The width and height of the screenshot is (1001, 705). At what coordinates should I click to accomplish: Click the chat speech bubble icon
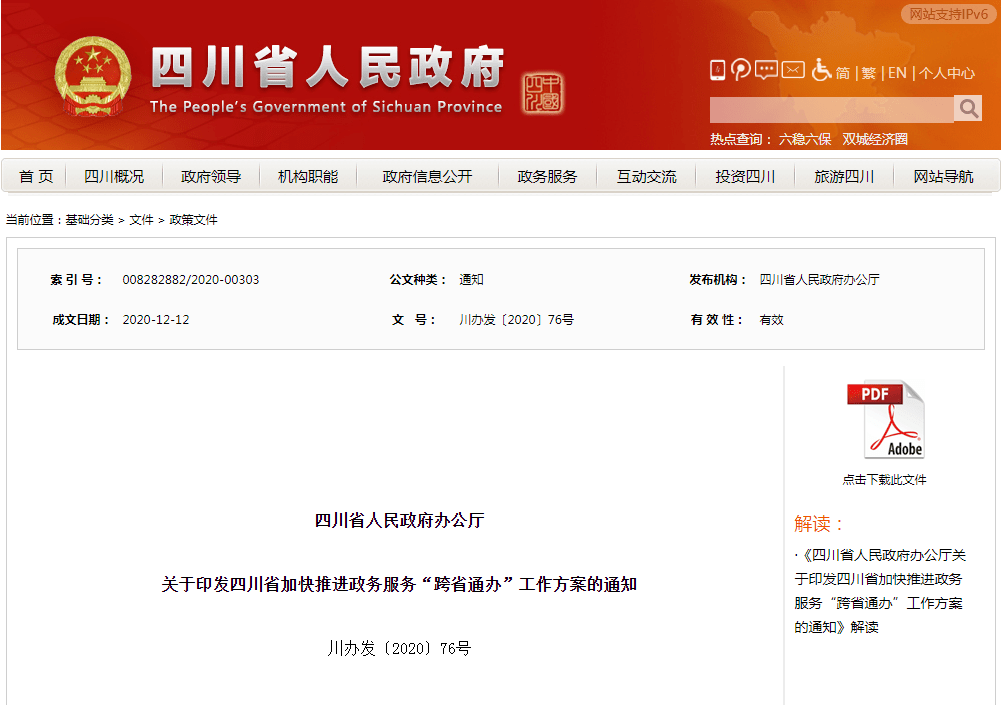[x=767, y=70]
